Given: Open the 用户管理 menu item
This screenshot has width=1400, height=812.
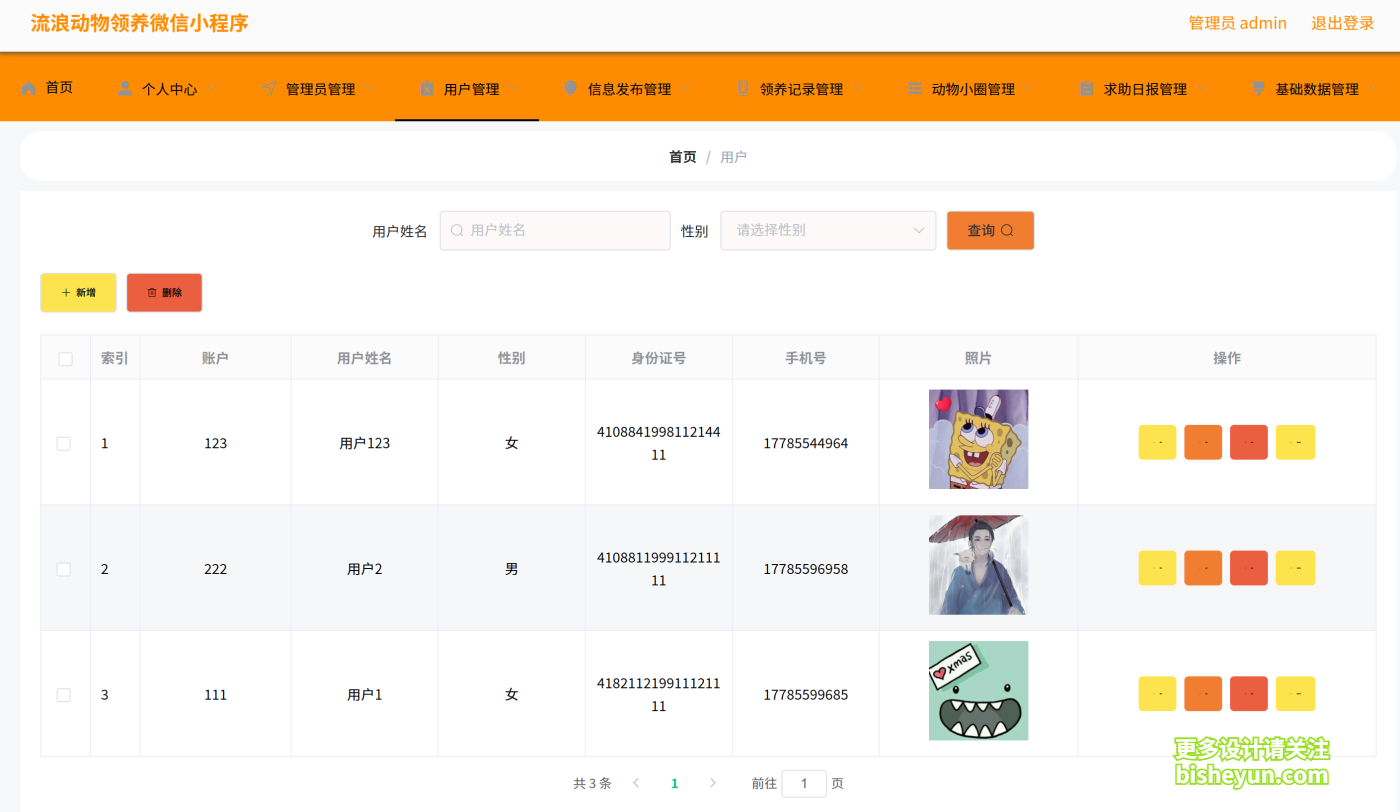Looking at the screenshot, I should point(471,89).
